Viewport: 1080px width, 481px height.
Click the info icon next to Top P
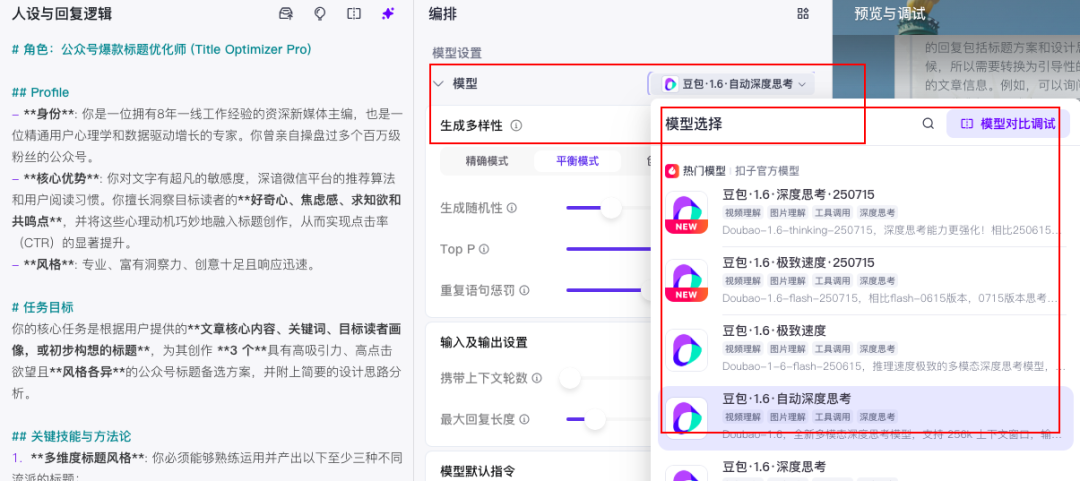484,249
